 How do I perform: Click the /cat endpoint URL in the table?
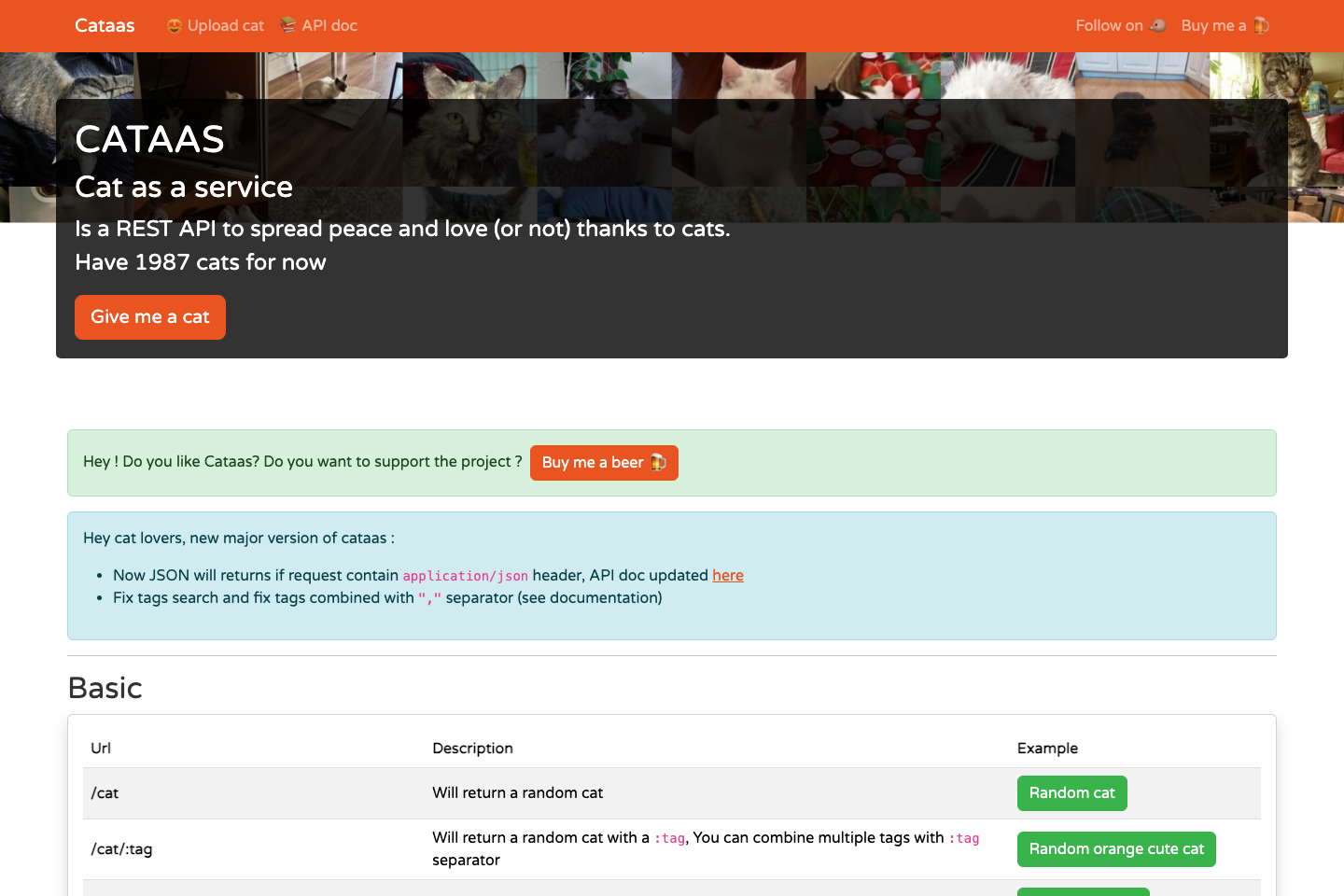click(104, 792)
